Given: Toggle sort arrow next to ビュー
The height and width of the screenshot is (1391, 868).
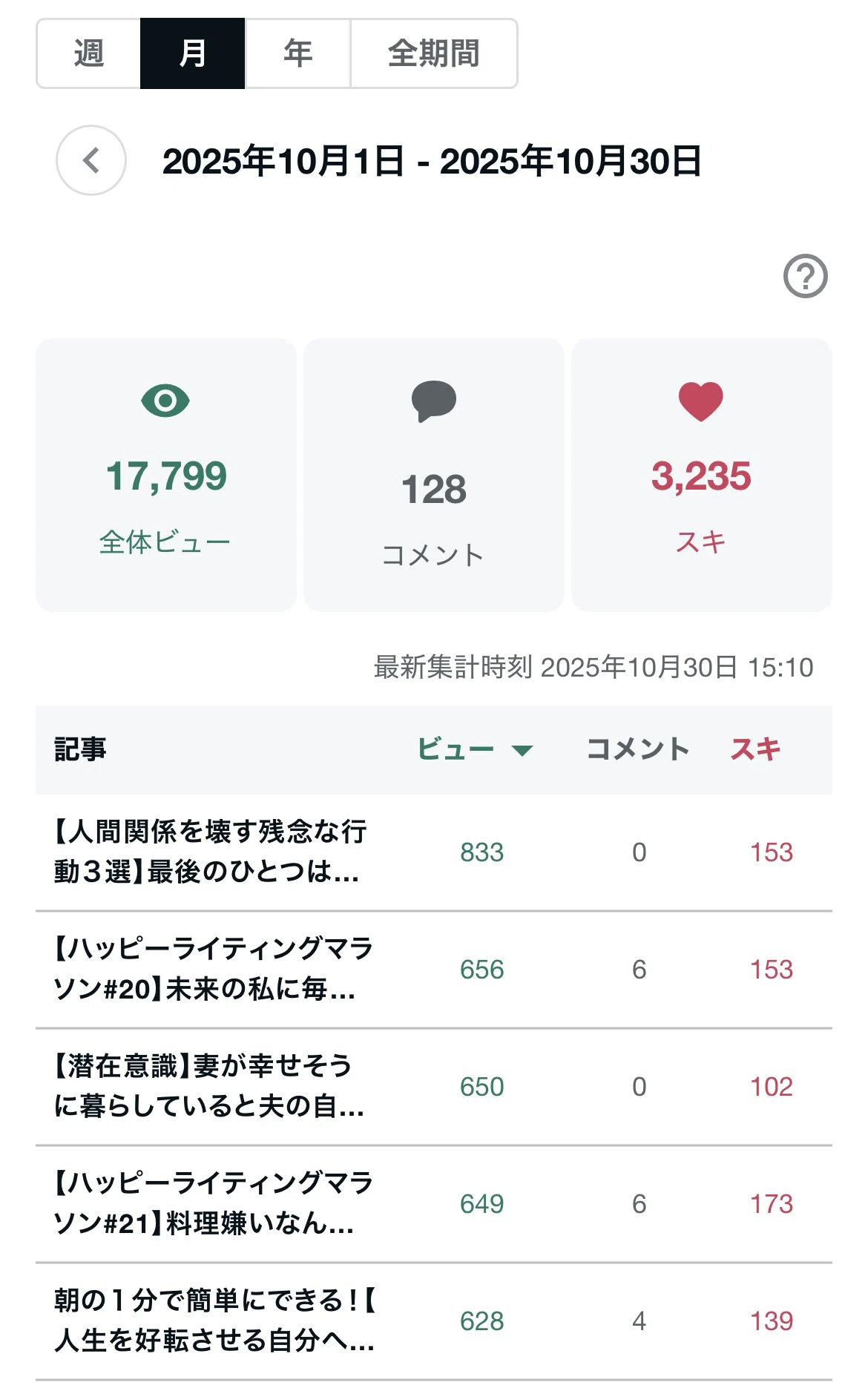Looking at the screenshot, I should [522, 750].
